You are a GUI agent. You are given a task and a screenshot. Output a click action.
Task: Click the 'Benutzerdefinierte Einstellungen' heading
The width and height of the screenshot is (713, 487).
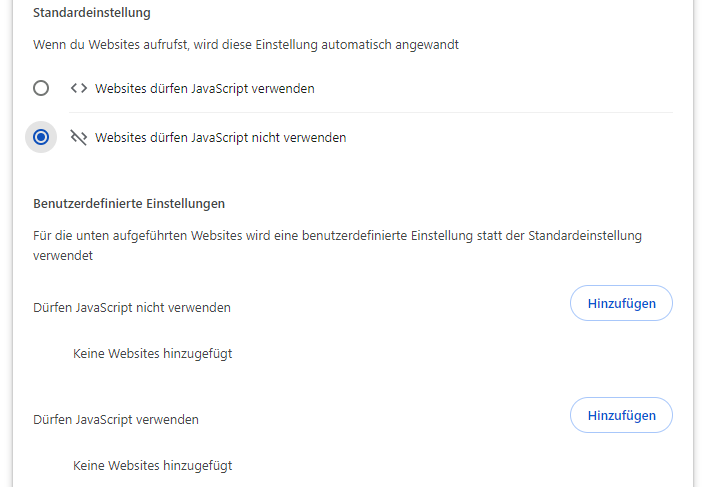point(129,203)
